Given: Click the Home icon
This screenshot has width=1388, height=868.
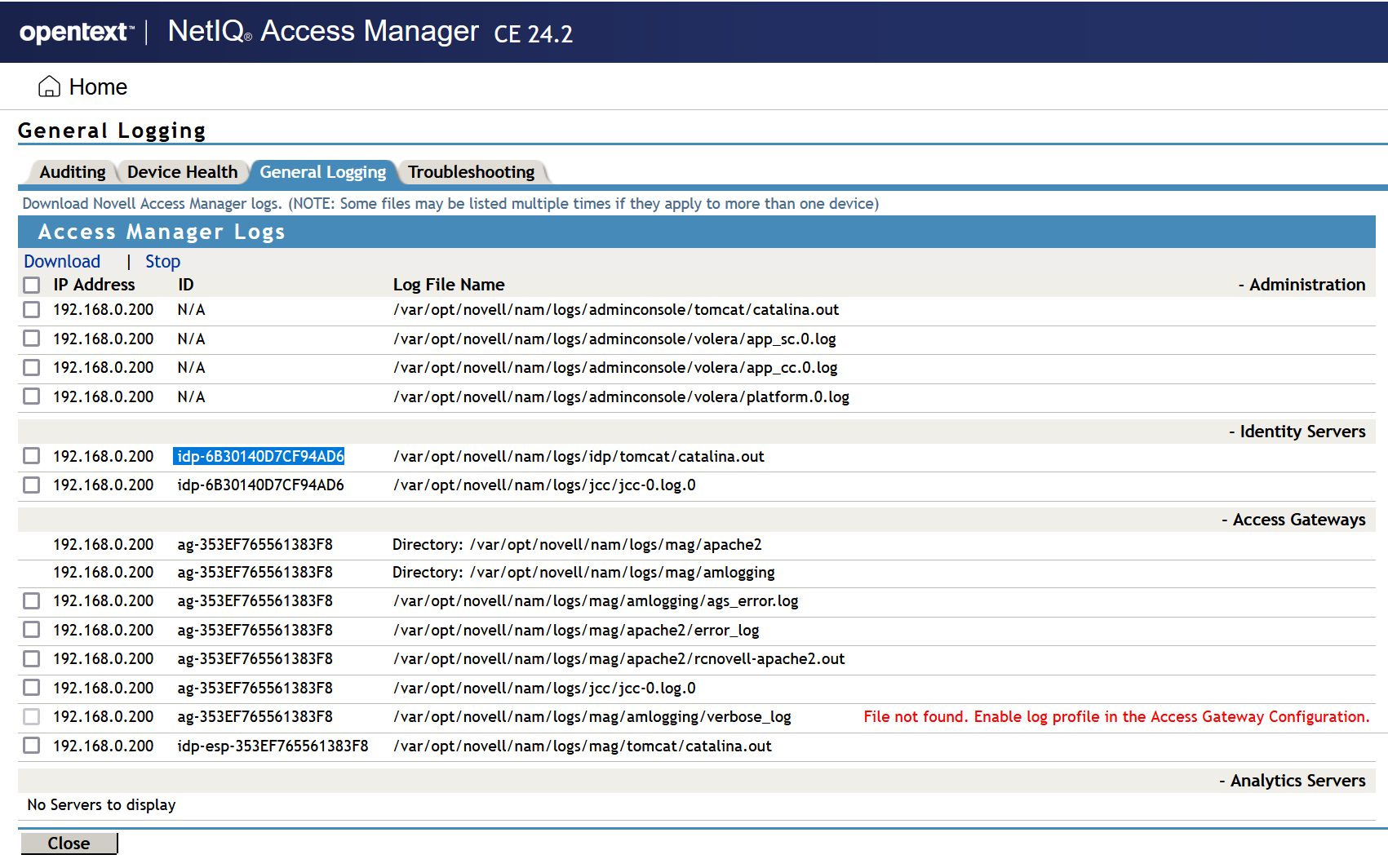Looking at the screenshot, I should pos(49,86).
